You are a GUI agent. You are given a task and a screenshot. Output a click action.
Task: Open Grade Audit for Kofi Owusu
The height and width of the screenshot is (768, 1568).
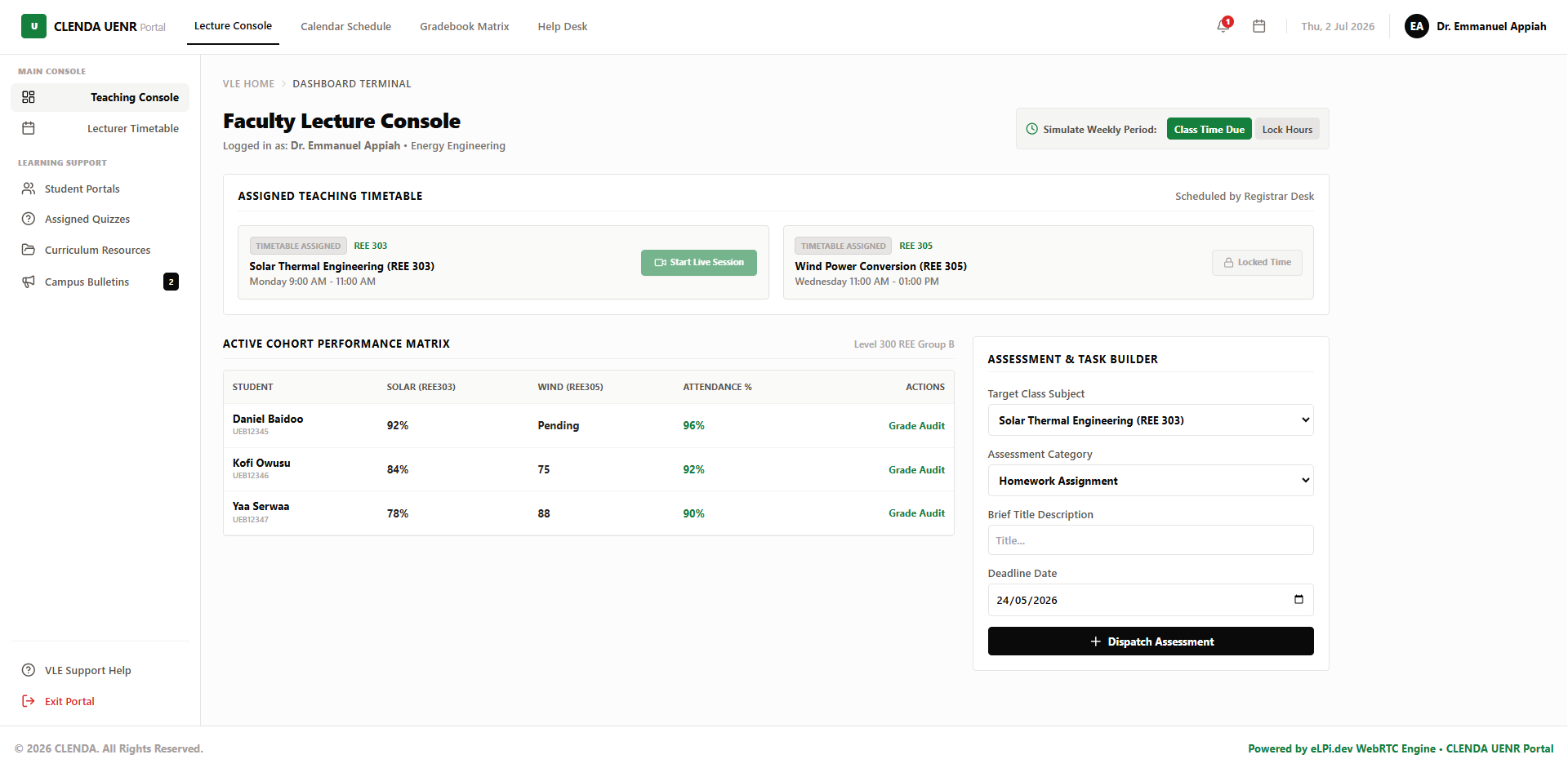916,469
